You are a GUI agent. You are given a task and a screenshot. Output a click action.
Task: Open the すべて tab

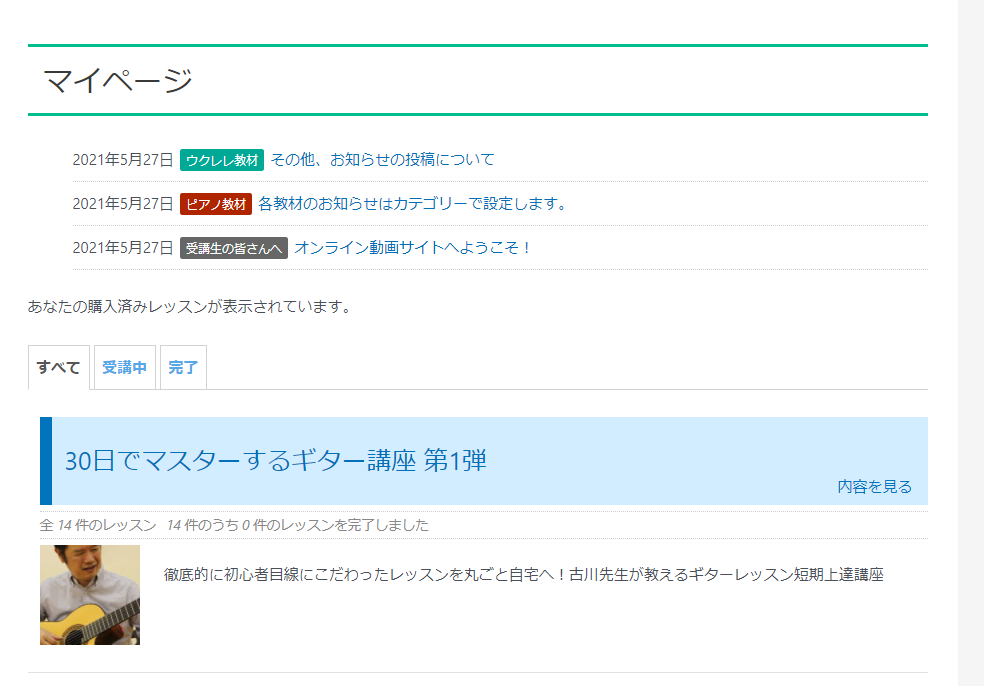pyautogui.click(x=59, y=367)
